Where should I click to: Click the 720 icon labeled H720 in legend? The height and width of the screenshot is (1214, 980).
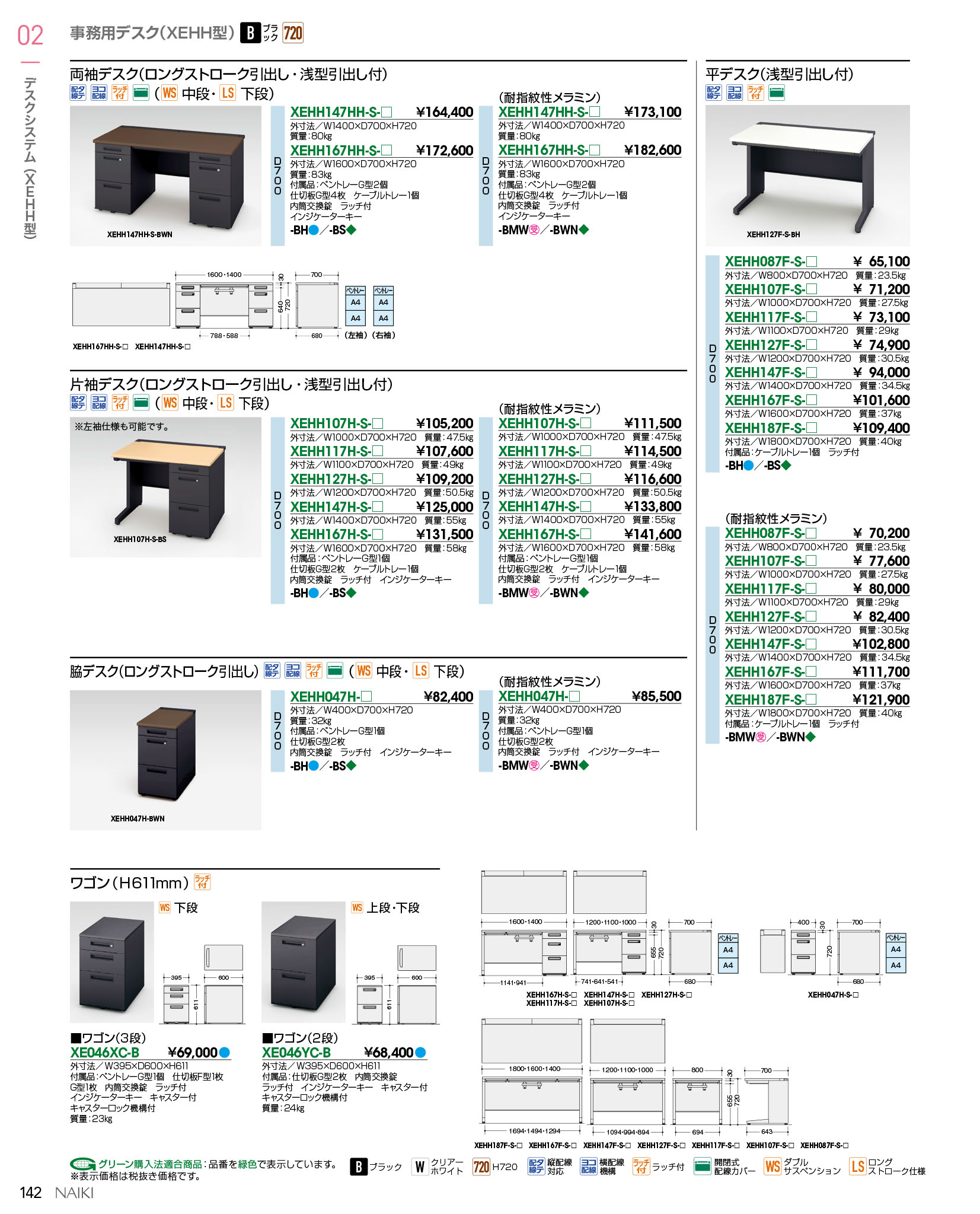pos(481,1167)
